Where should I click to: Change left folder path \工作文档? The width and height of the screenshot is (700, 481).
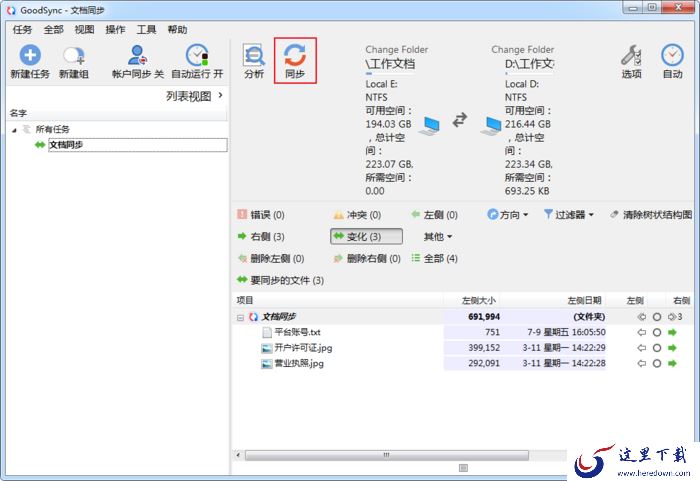point(390,64)
